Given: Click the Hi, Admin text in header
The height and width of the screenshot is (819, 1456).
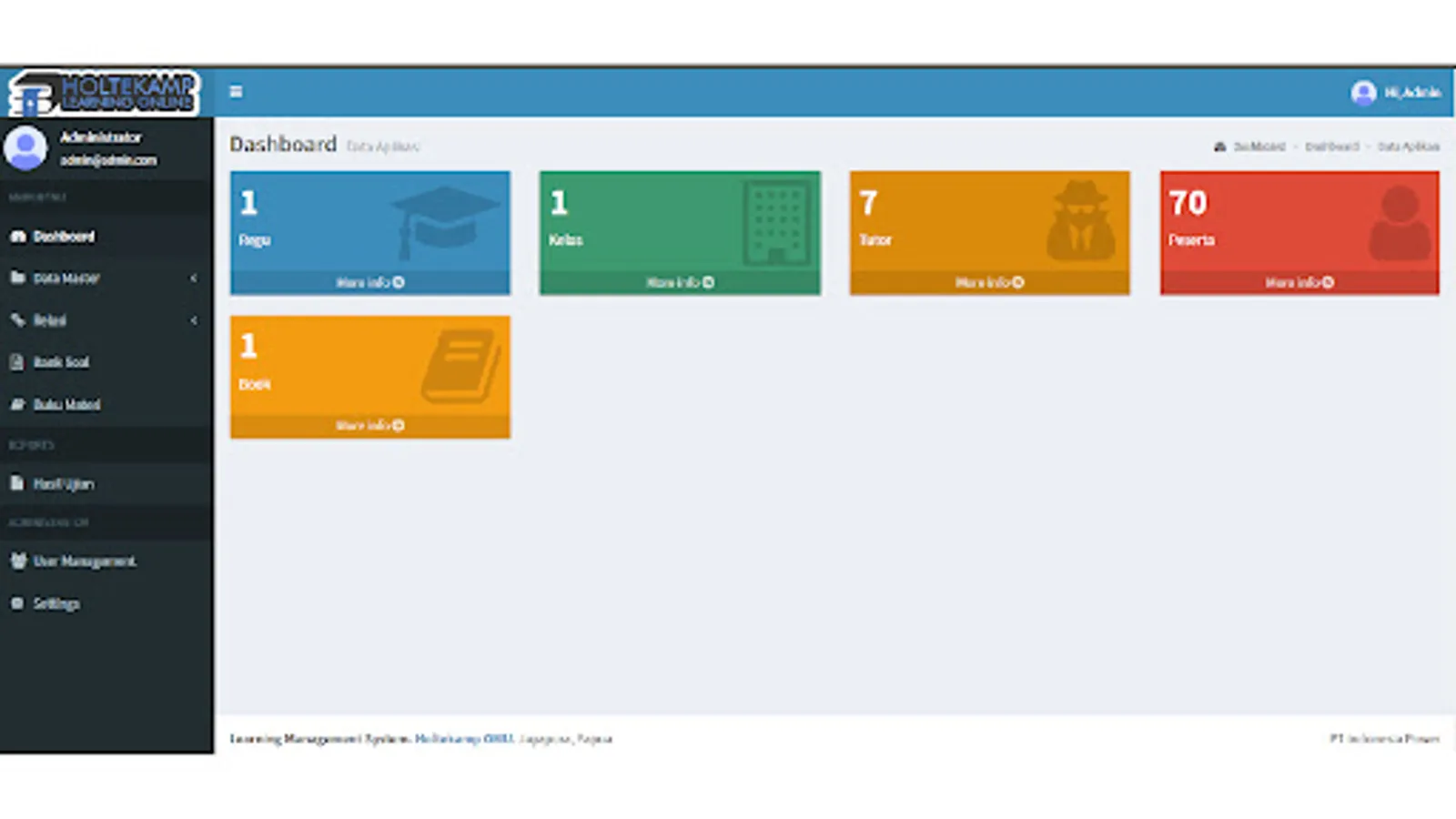Looking at the screenshot, I should [x=1413, y=93].
